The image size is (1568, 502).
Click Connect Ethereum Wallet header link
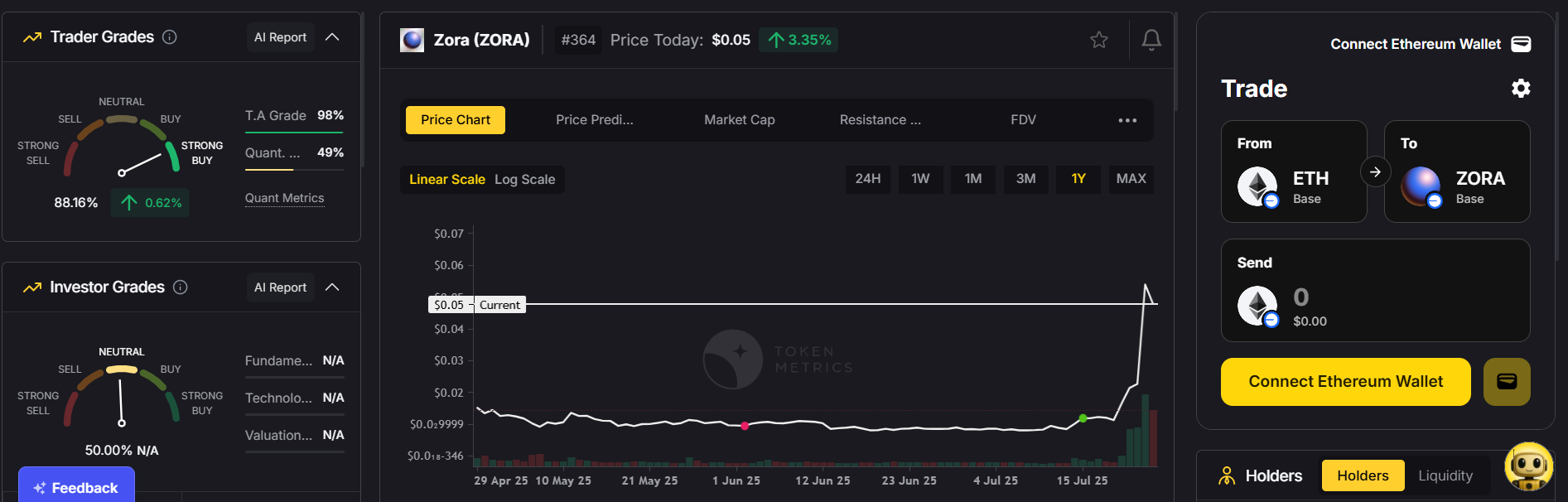1416,44
